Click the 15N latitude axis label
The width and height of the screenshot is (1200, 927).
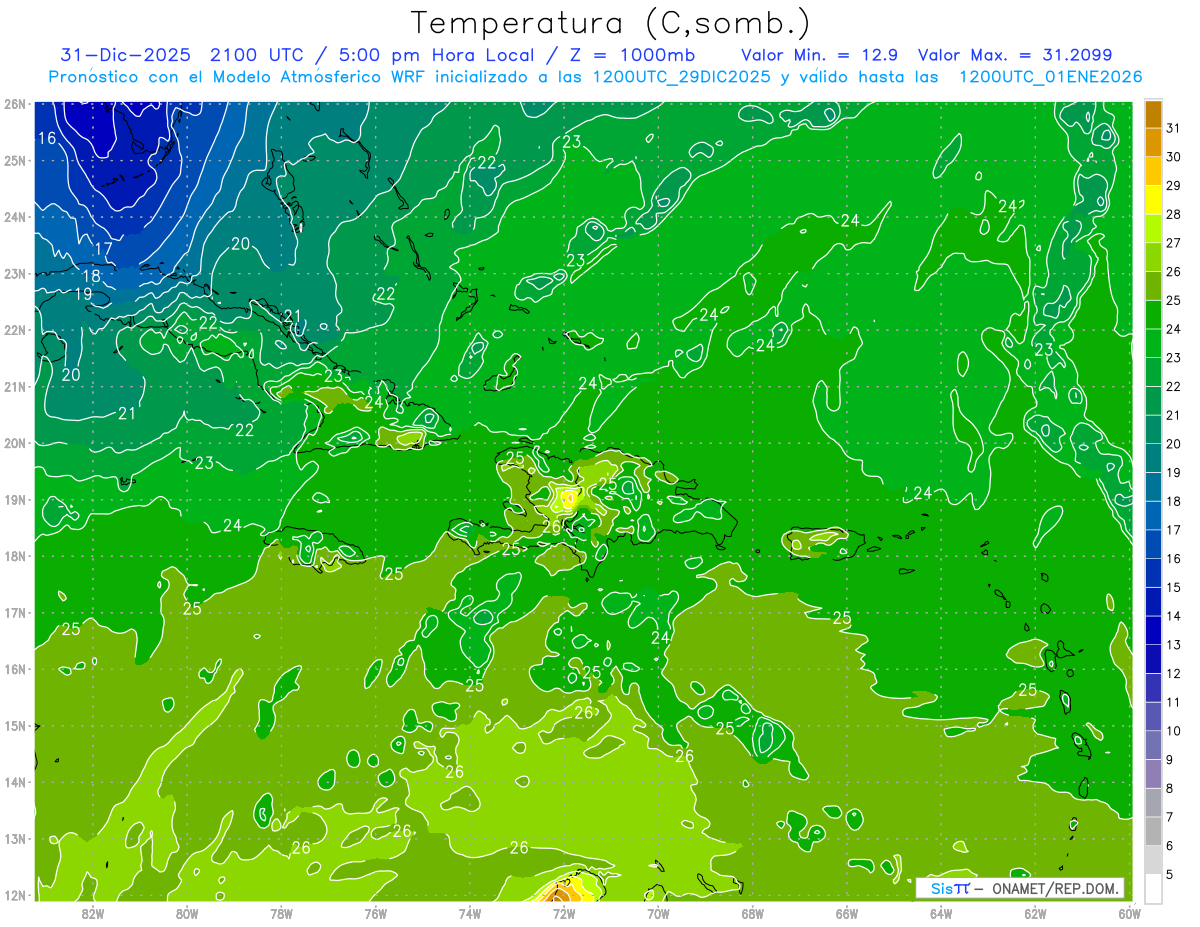tap(15, 725)
